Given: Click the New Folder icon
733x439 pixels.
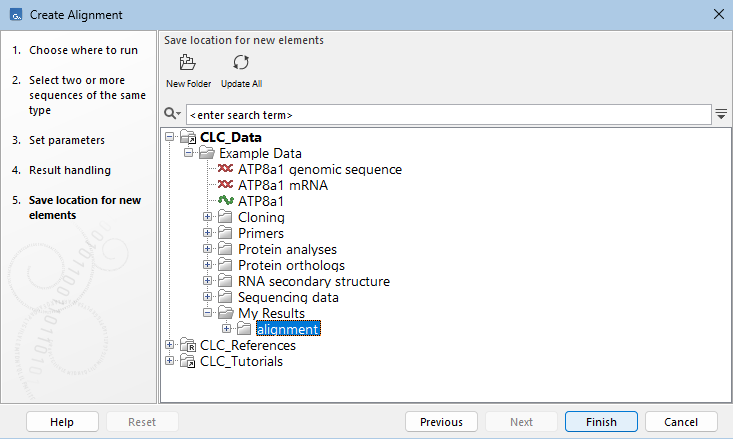Looking at the screenshot, I should click(187, 63).
